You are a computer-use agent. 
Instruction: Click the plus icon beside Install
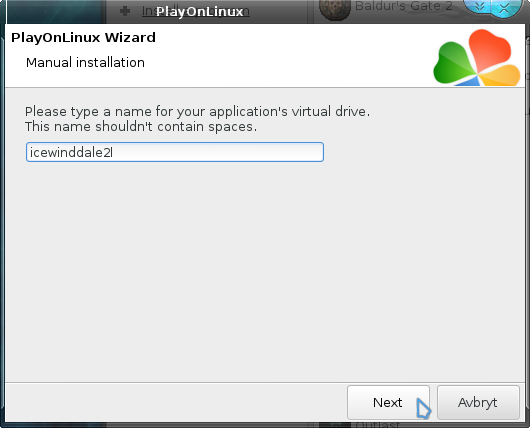(125, 11)
